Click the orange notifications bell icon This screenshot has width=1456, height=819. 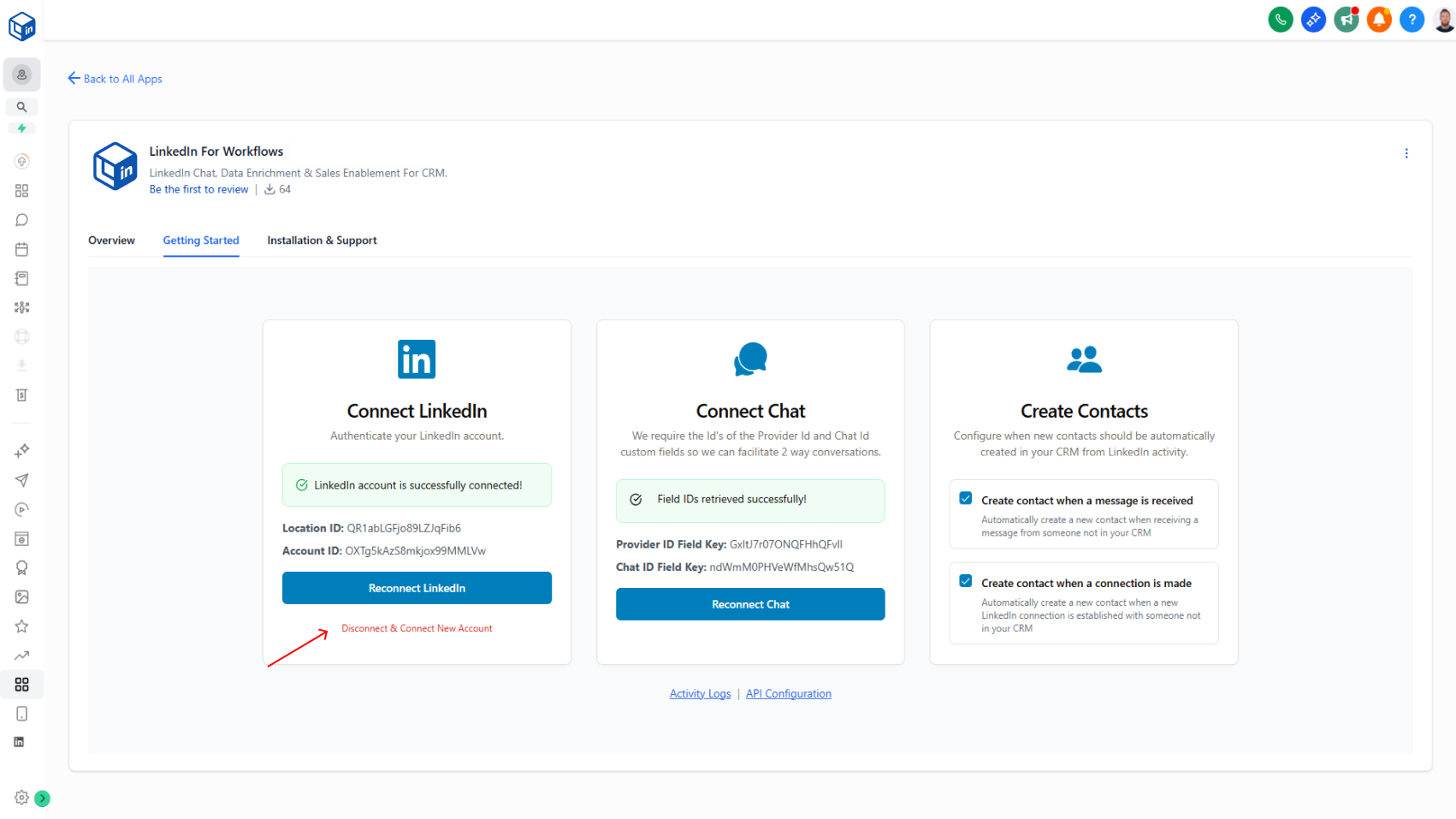[1379, 19]
